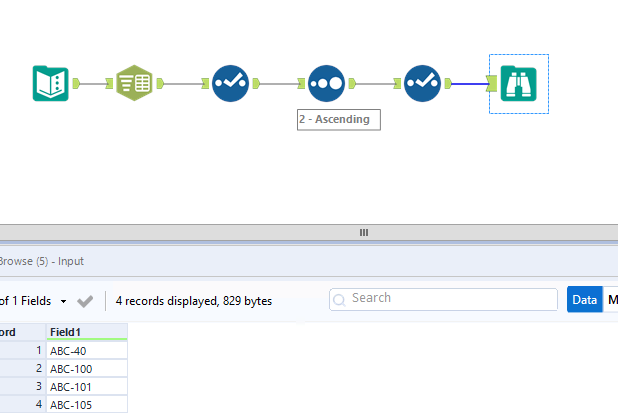Click the results pane splitter grip
Image resolution: width=618 pixels, height=419 pixels.
pos(364,233)
